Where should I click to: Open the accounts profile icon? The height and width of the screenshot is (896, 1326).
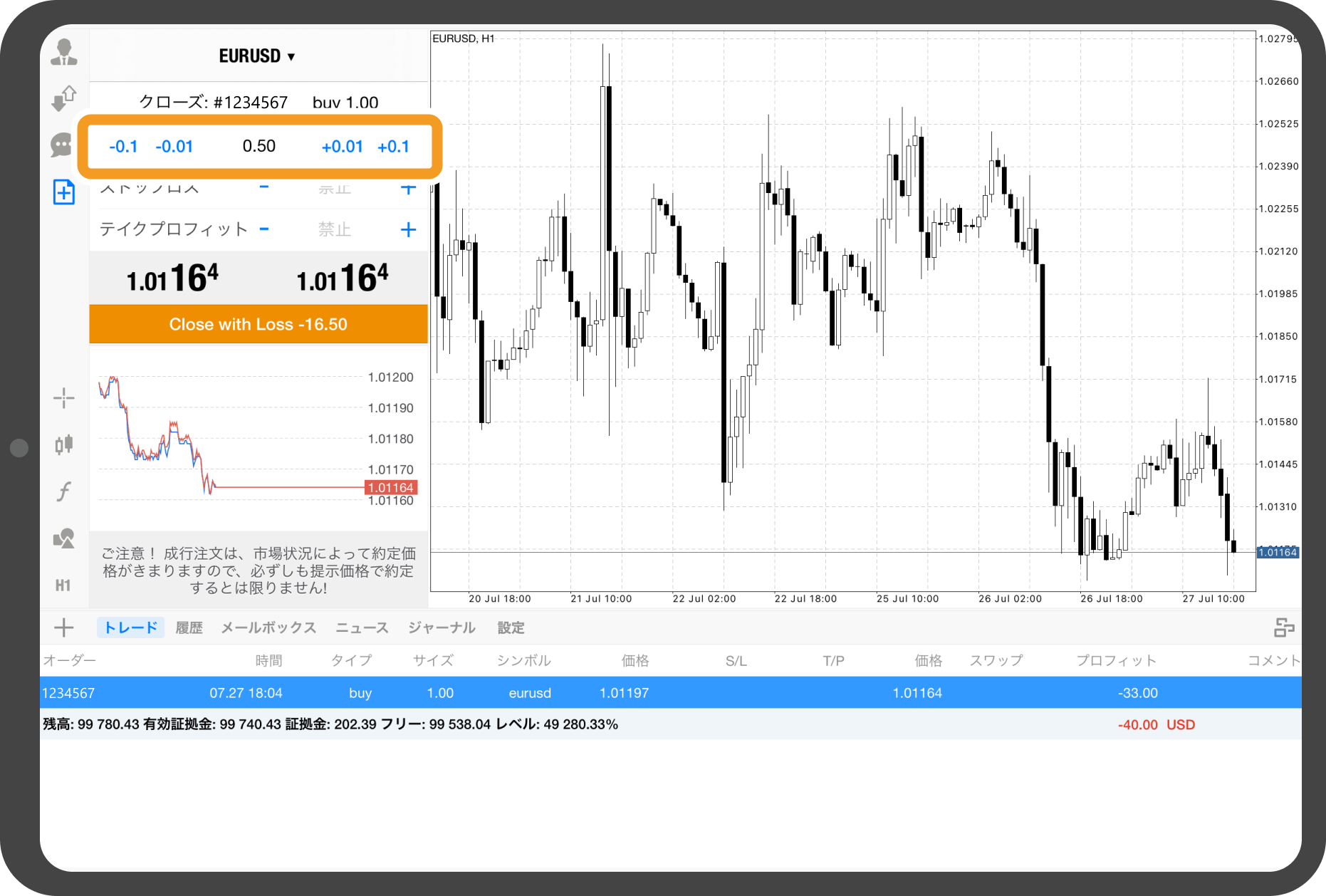pos(64,52)
